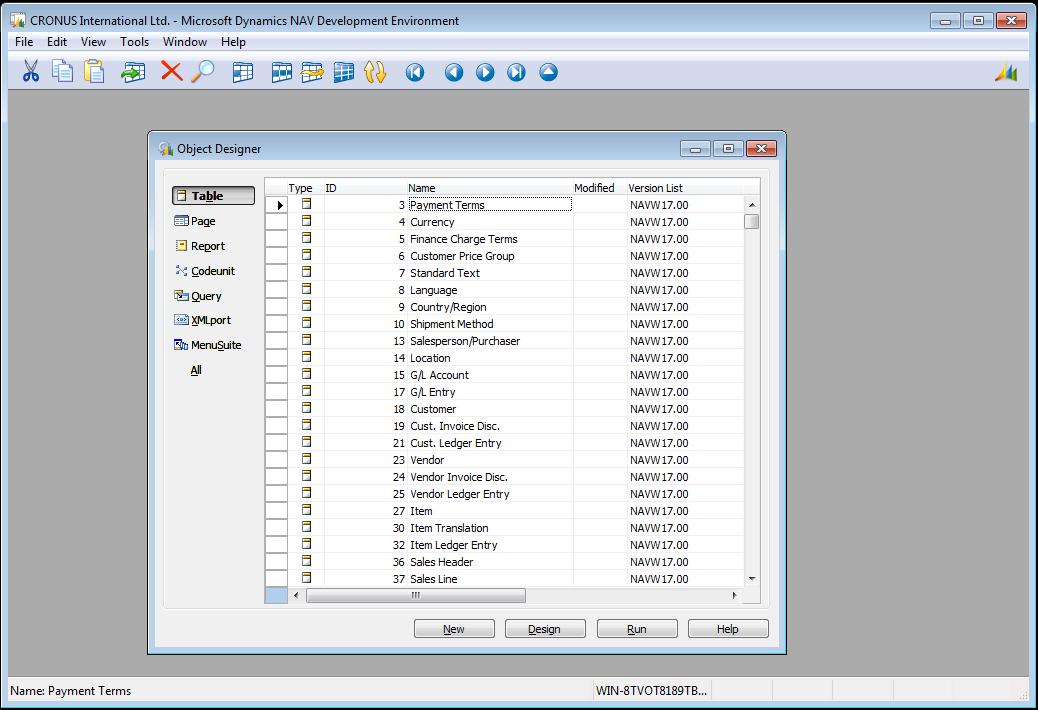
Task: Select the Query object type
Action: 198,296
